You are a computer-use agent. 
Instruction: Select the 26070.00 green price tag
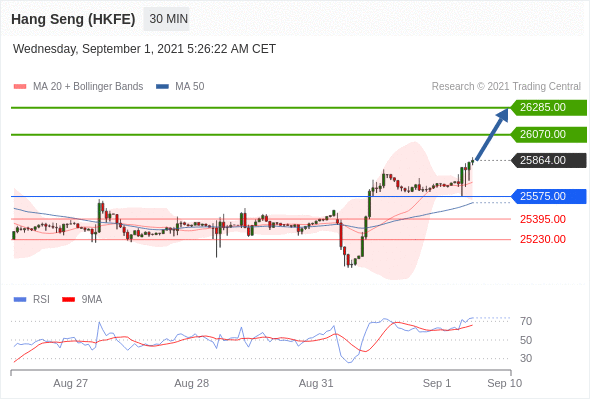click(x=549, y=134)
